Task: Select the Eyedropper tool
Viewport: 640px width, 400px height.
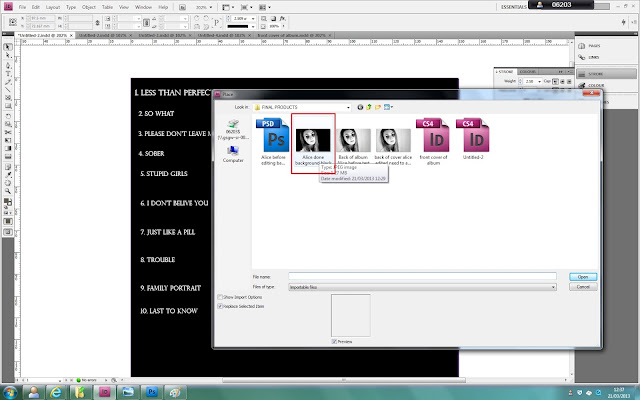Action: (8, 175)
